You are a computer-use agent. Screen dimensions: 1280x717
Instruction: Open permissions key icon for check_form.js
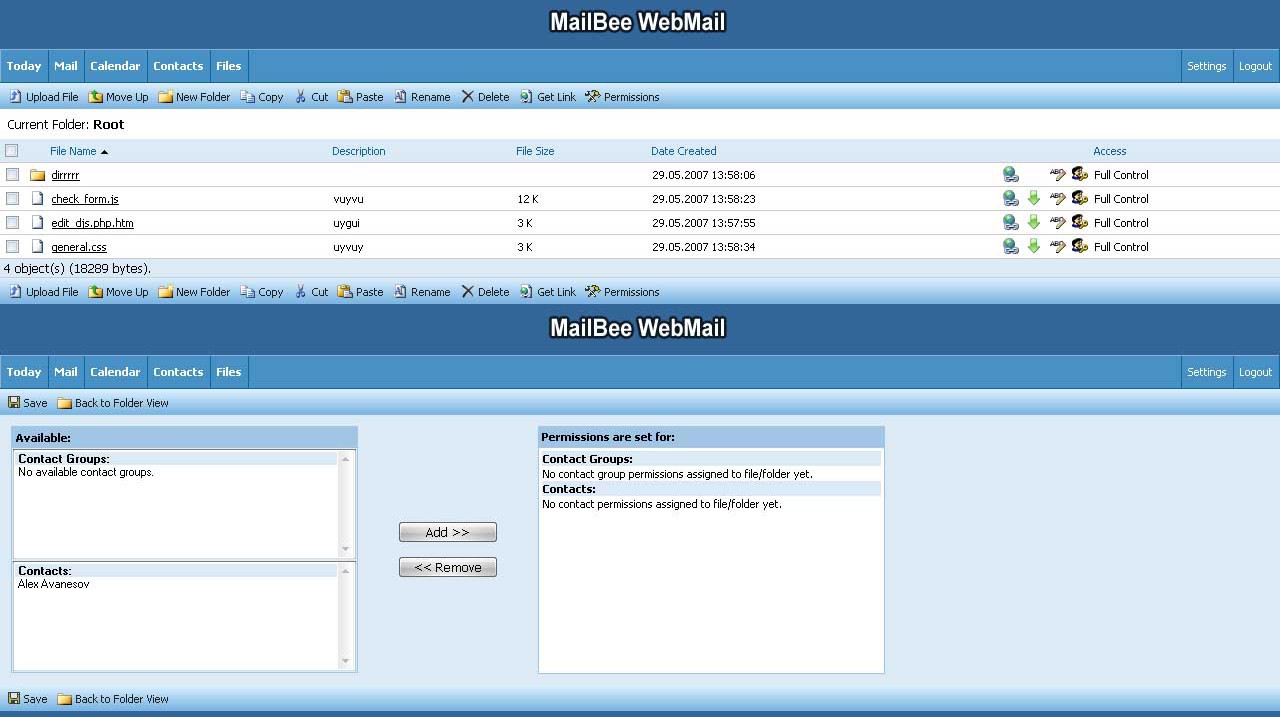[x=1080, y=198]
